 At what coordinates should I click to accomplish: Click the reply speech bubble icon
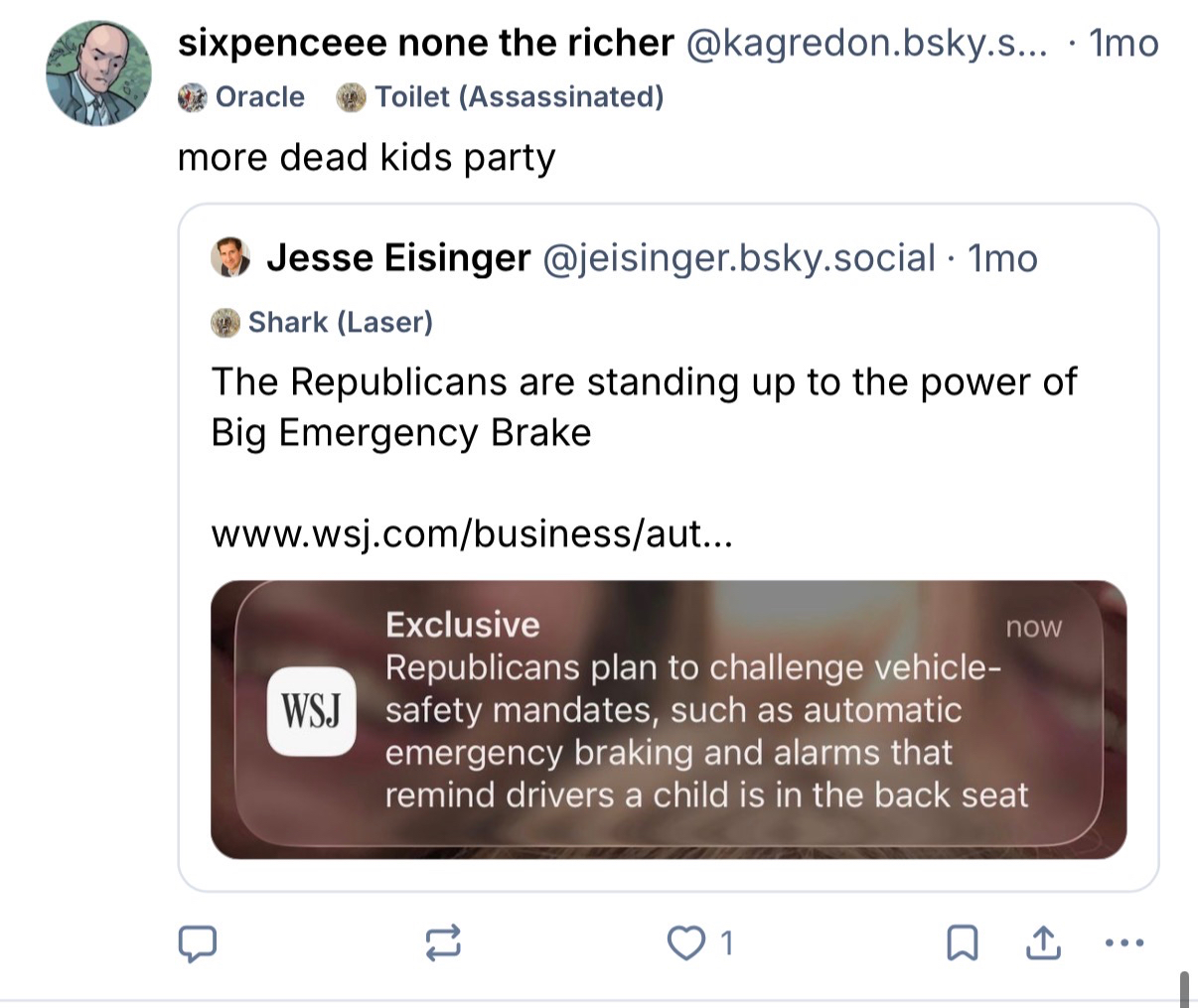click(x=197, y=942)
